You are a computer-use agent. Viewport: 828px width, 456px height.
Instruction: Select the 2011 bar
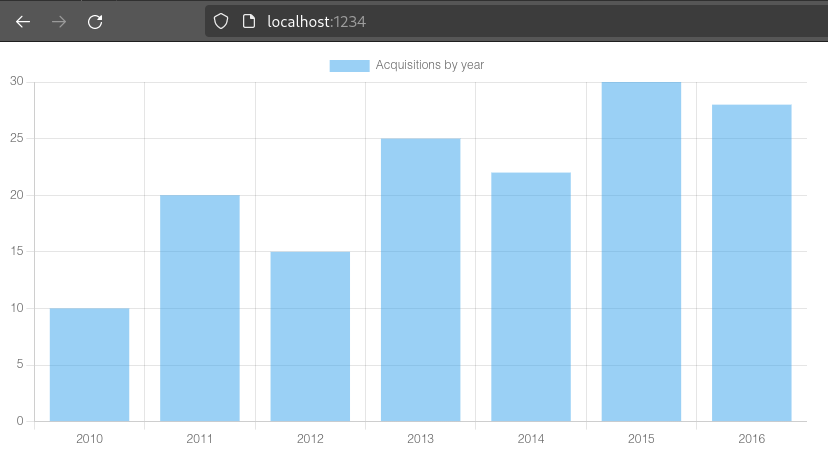pos(200,308)
